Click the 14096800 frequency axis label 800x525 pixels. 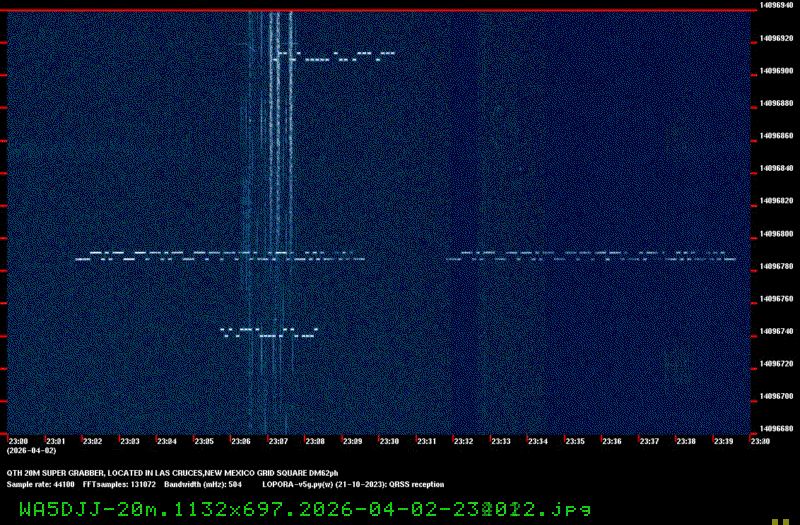click(776, 234)
